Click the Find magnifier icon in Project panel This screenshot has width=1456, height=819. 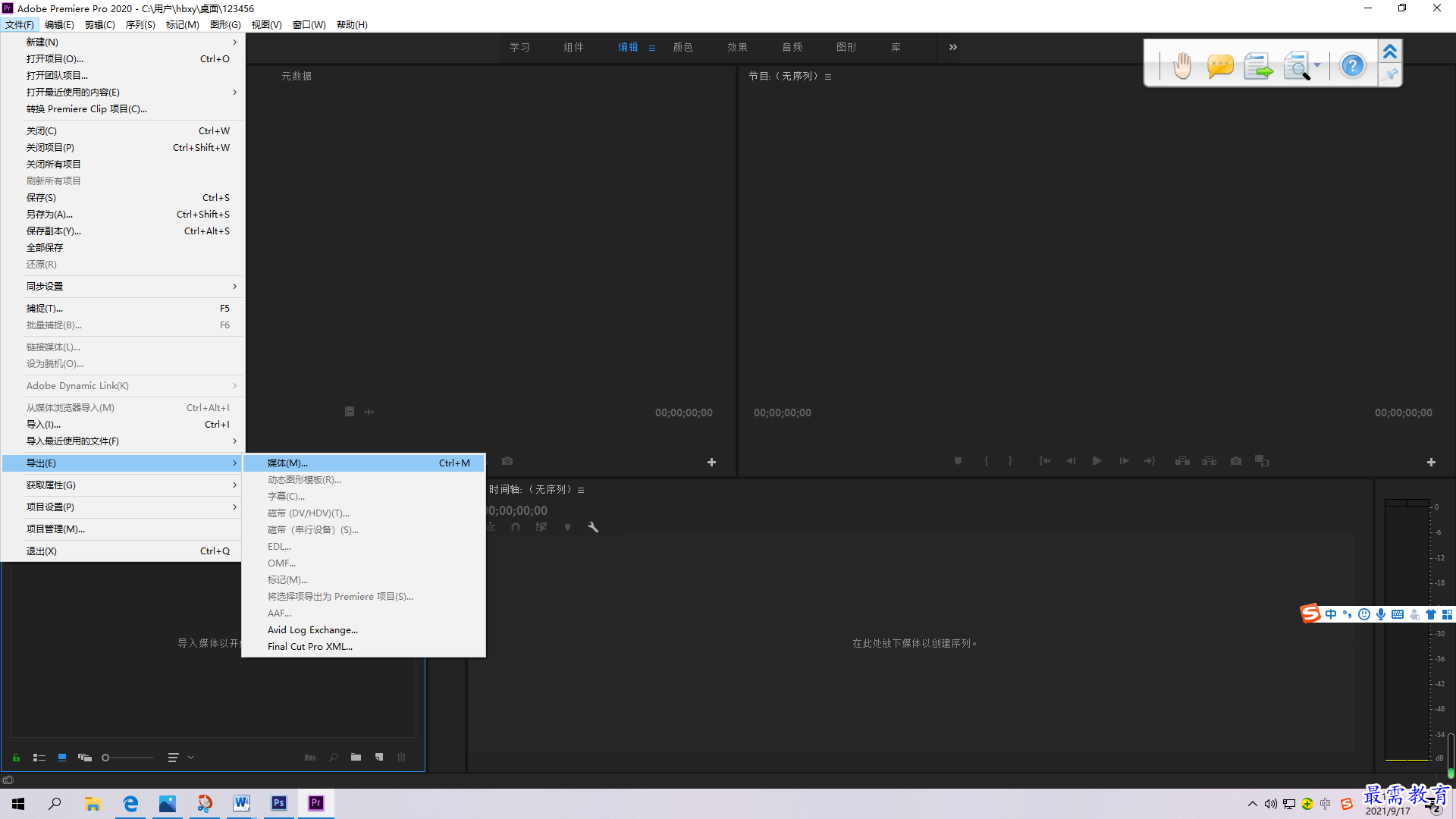coord(333,758)
